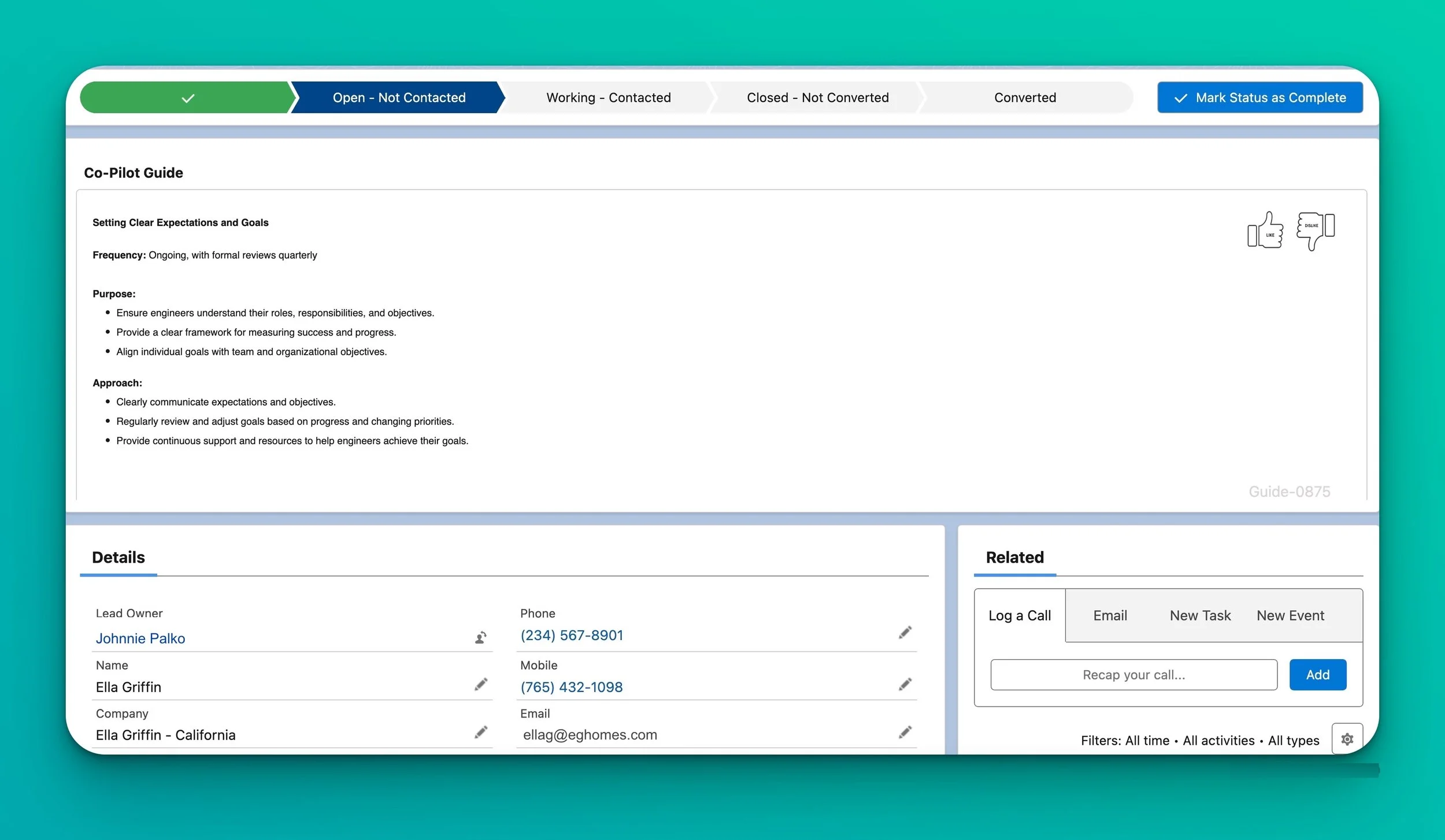Open the New Task tab
This screenshot has width=1445, height=840.
tap(1199, 615)
